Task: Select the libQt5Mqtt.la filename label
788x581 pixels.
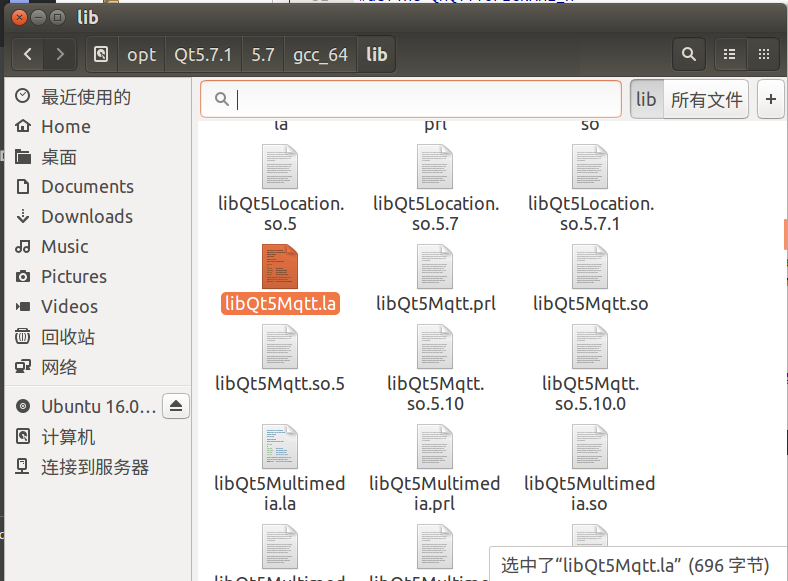Action: [x=280, y=304]
